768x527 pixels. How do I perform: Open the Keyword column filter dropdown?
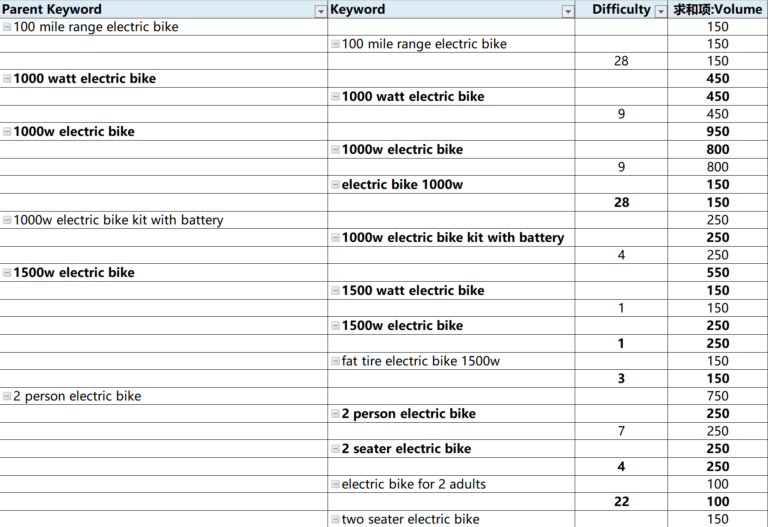(568, 11)
